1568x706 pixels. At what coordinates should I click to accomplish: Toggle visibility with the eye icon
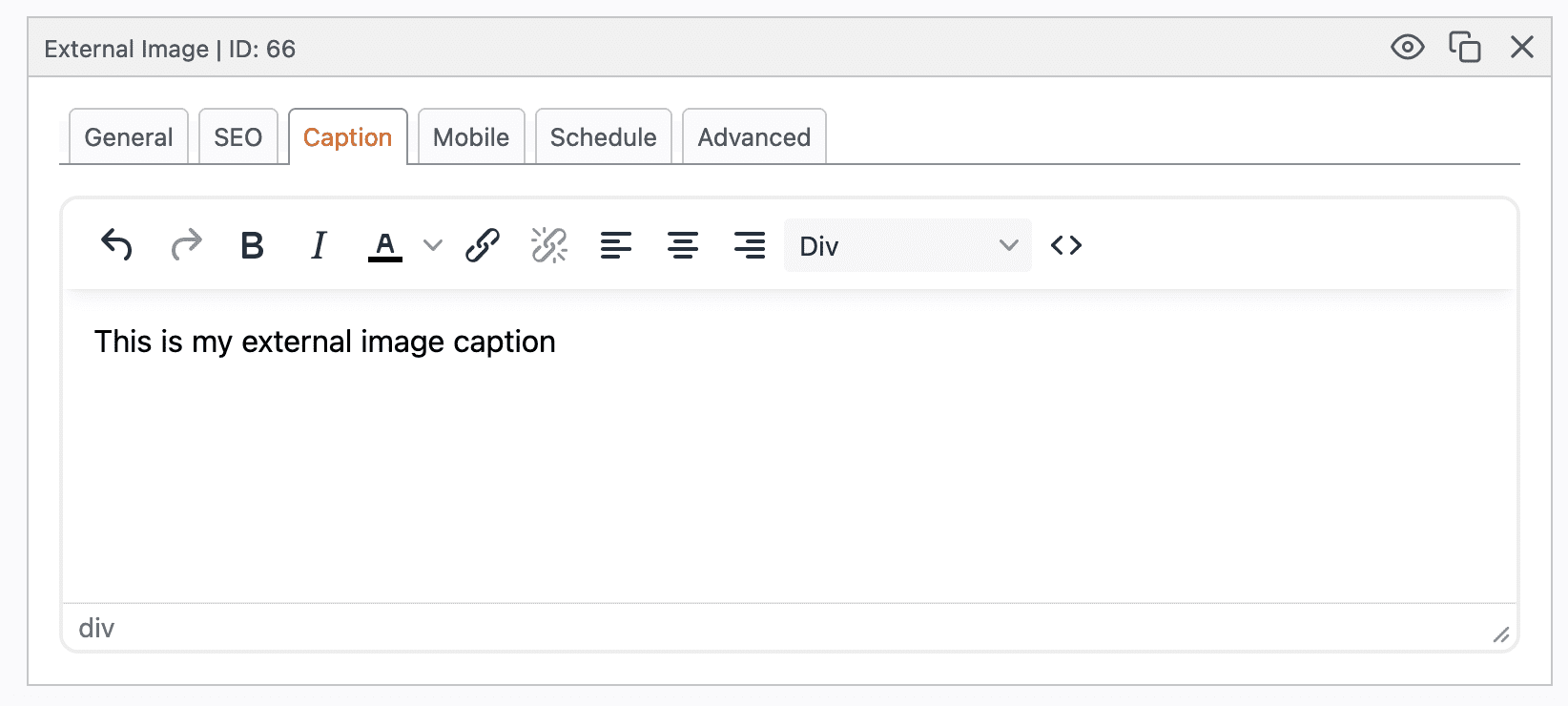[x=1407, y=47]
